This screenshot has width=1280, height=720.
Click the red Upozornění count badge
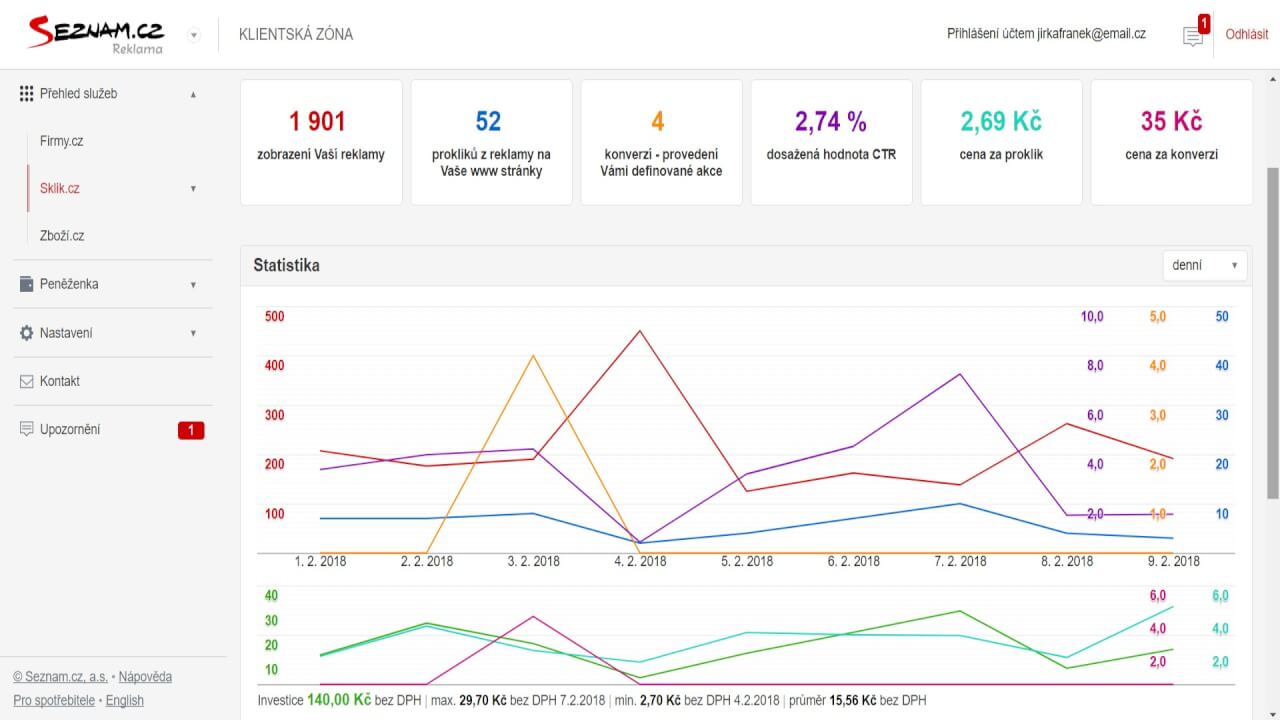pyautogui.click(x=191, y=430)
